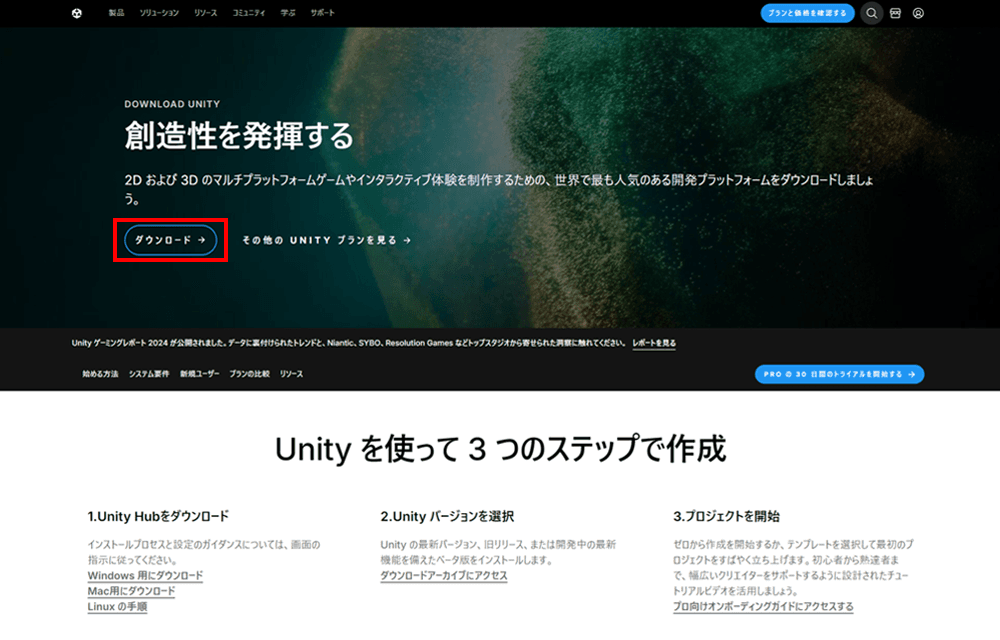1000x640 pixels.
Task: Click the ダウンロード button
Action: 170,240
